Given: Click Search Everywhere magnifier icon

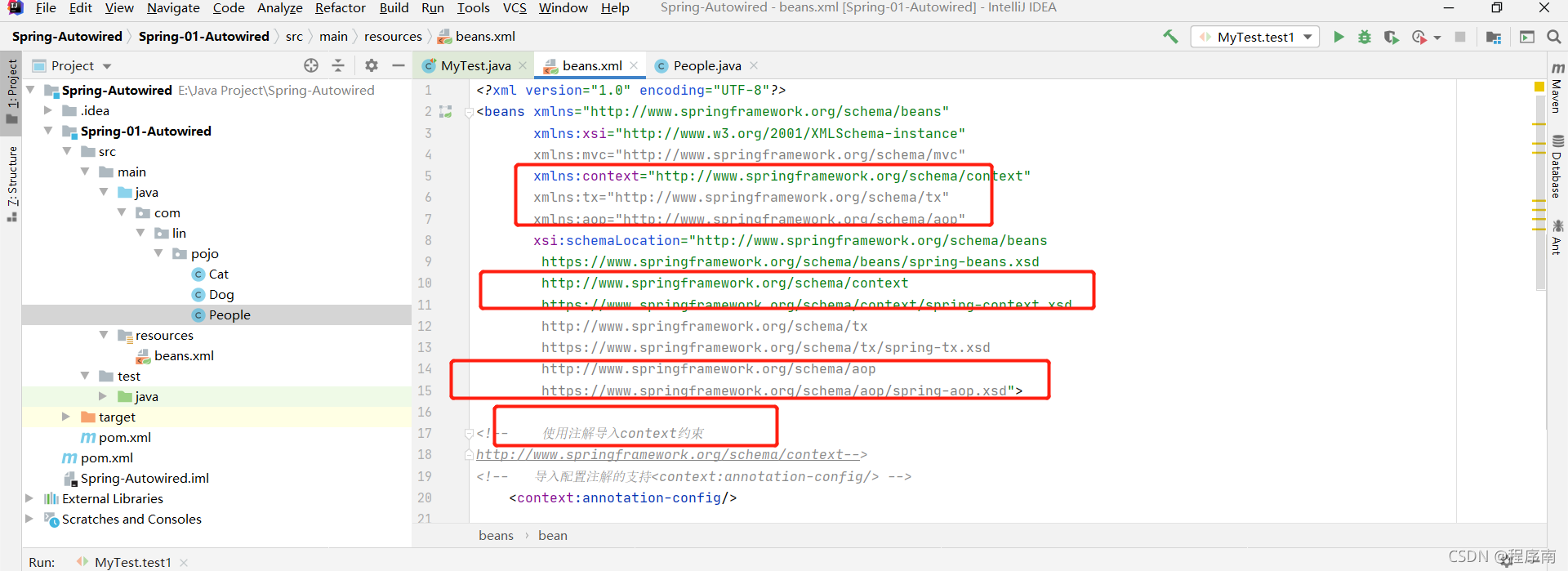Looking at the screenshot, I should (x=1553, y=37).
